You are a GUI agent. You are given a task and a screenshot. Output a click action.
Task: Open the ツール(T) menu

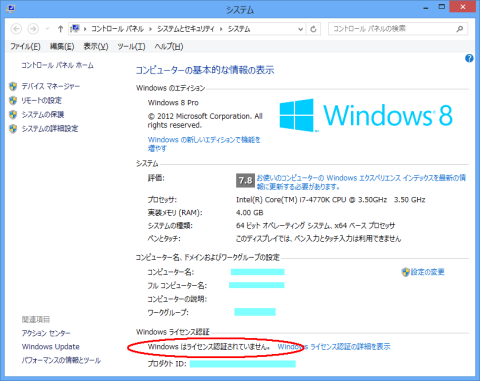coord(131,46)
